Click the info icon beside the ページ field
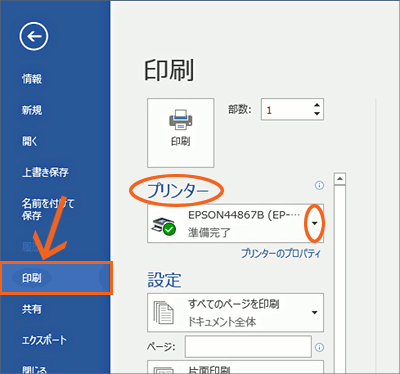The width and height of the screenshot is (400, 374). [319, 347]
